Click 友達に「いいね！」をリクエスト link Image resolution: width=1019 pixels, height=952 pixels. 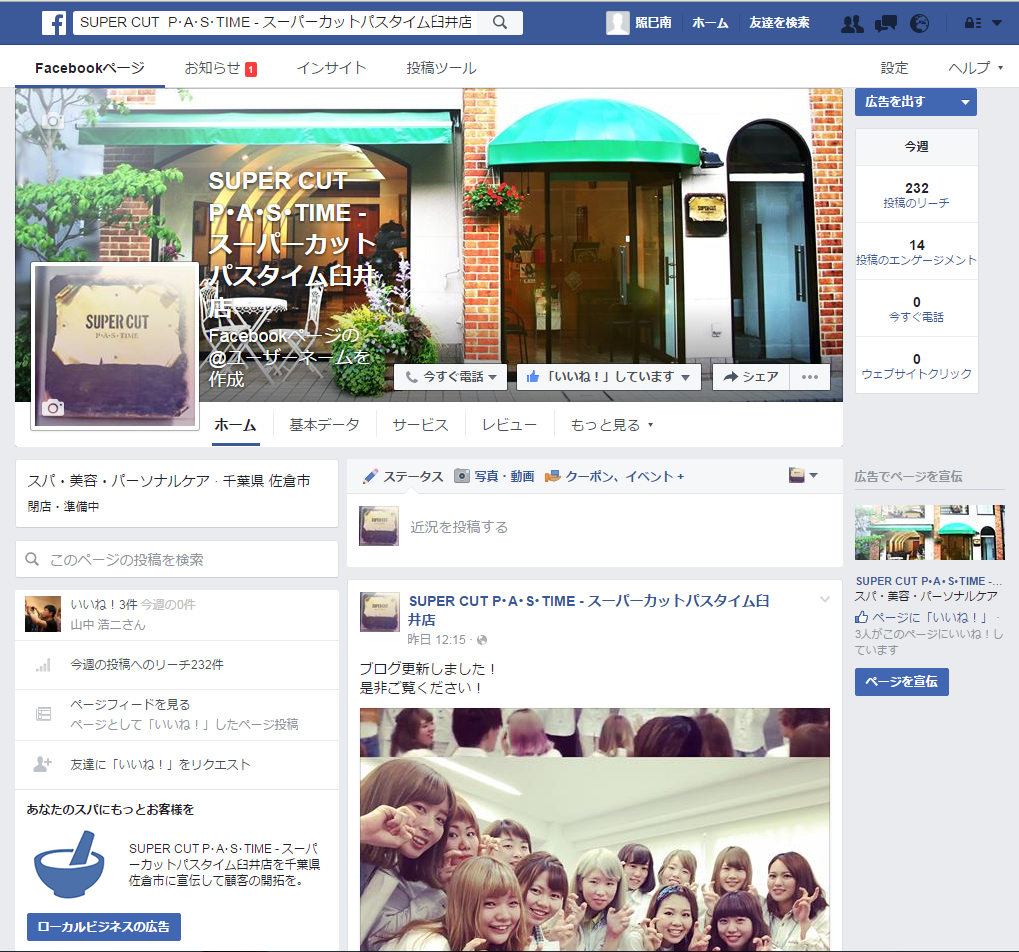[x=160, y=765]
